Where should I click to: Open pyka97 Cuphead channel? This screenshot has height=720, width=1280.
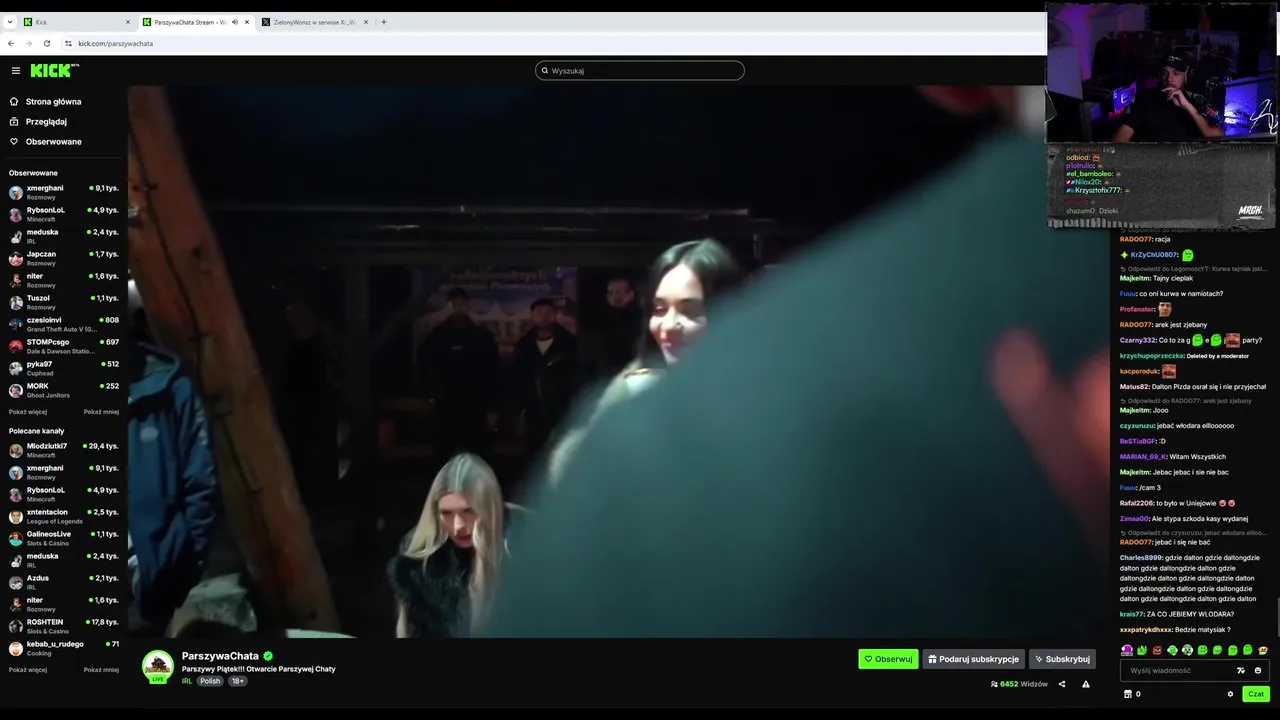(x=64, y=368)
